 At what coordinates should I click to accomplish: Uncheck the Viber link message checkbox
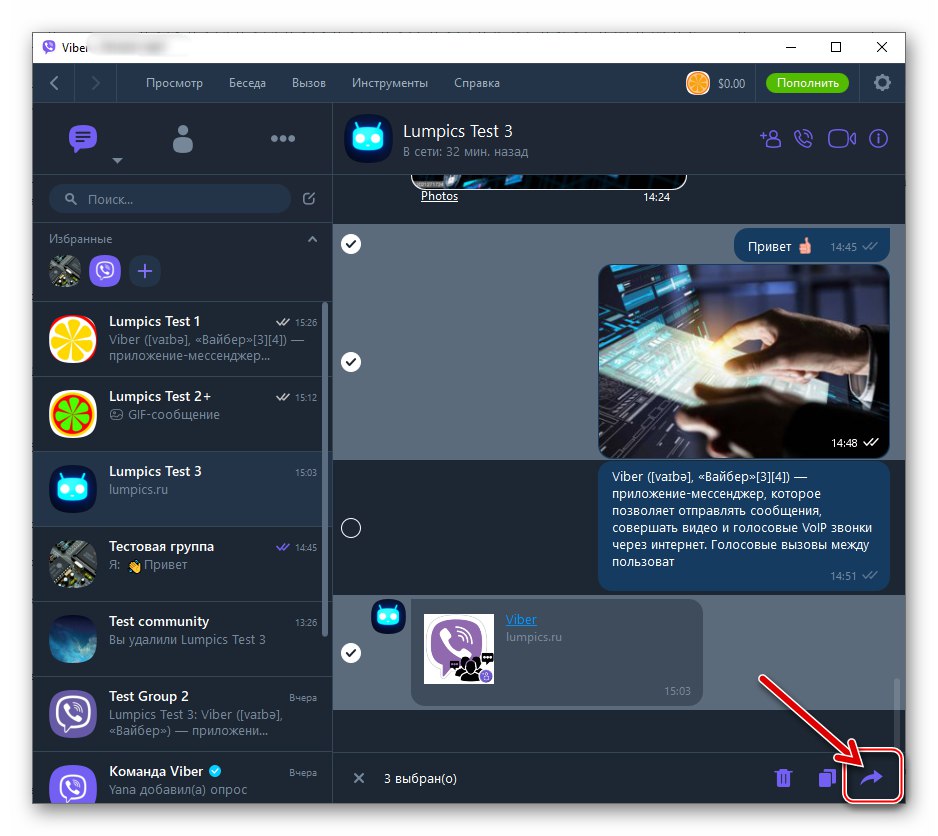click(351, 653)
